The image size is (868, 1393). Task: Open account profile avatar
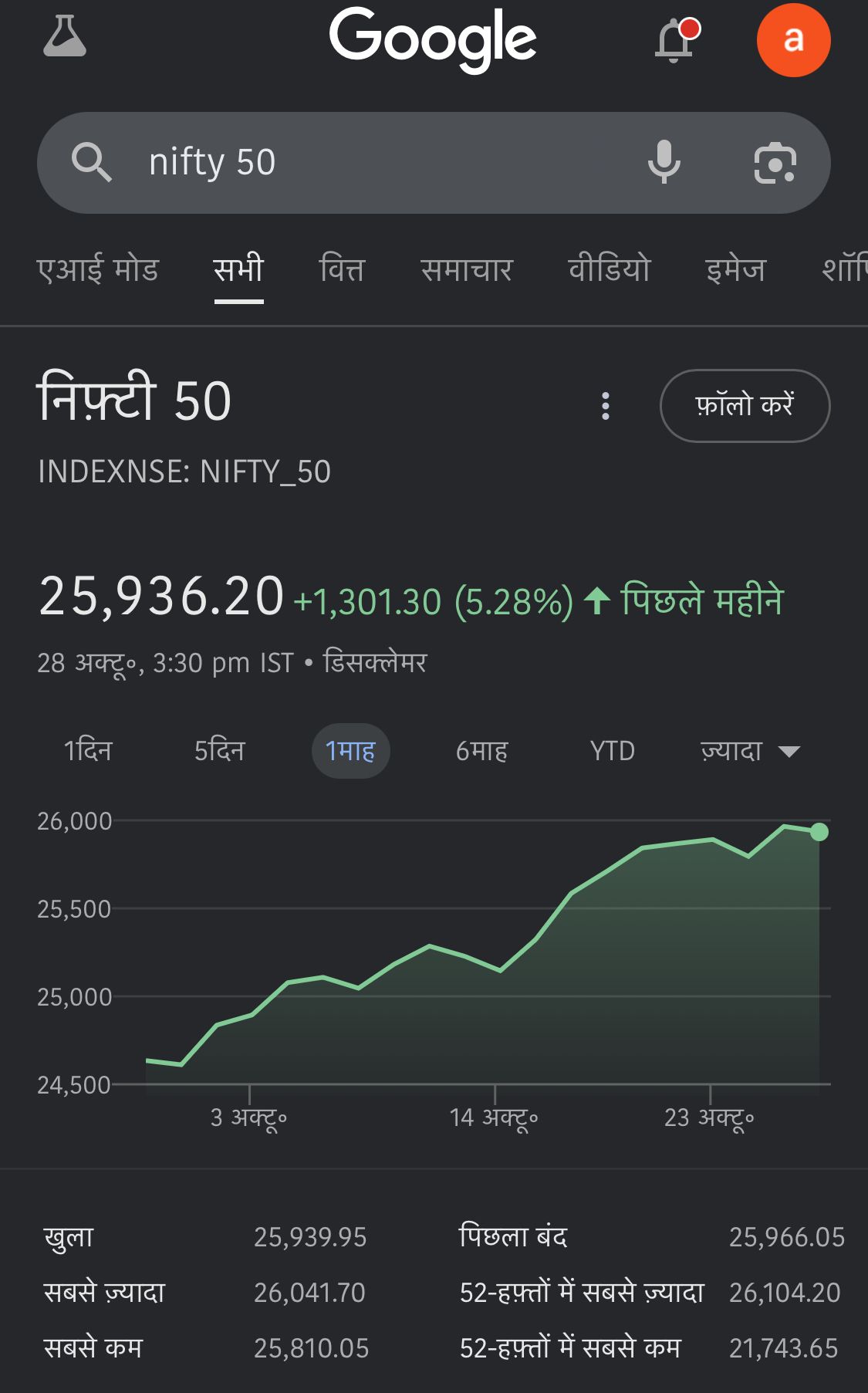[x=793, y=40]
